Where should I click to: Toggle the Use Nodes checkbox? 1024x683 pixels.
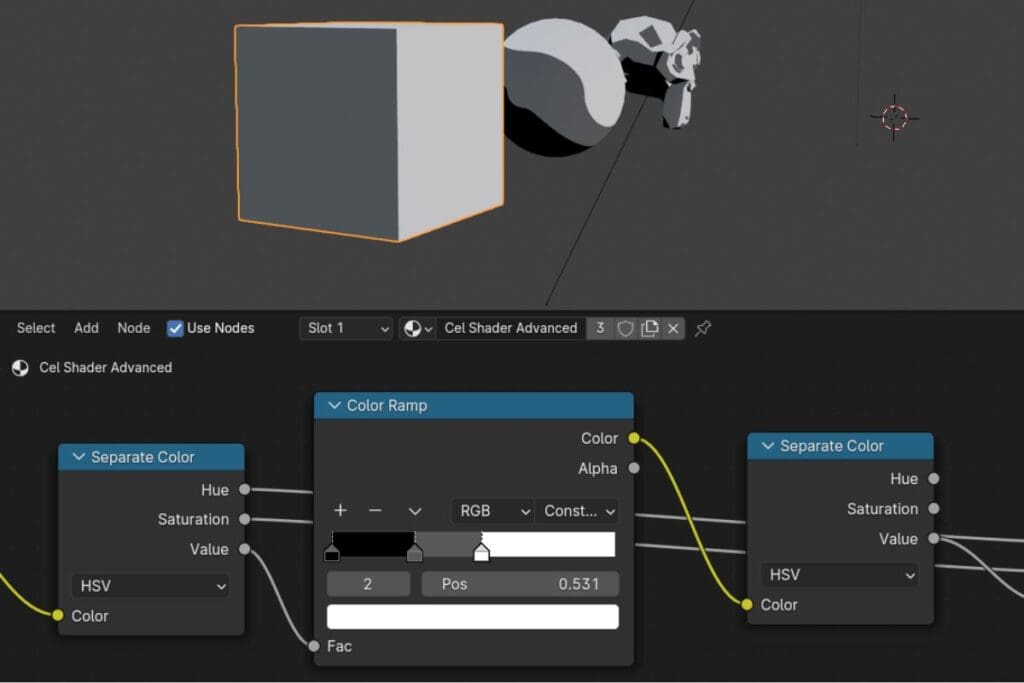click(175, 328)
